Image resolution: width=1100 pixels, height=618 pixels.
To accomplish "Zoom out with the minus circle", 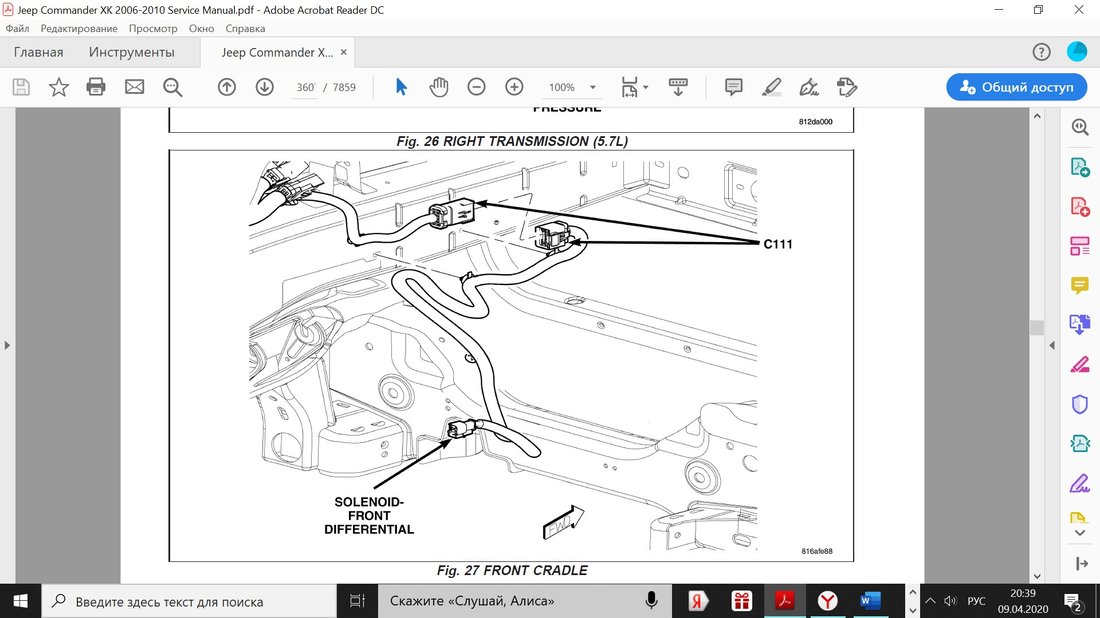I will pos(476,87).
